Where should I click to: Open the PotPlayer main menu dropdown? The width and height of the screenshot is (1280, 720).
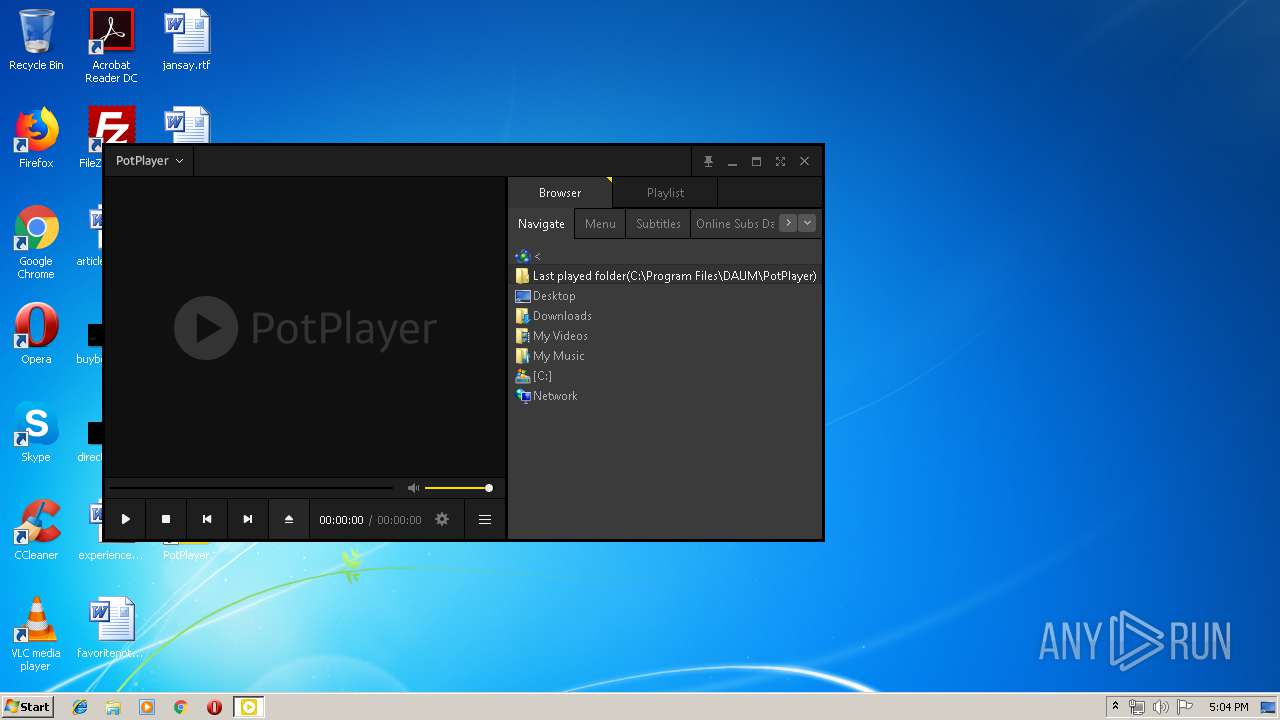[149, 161]
